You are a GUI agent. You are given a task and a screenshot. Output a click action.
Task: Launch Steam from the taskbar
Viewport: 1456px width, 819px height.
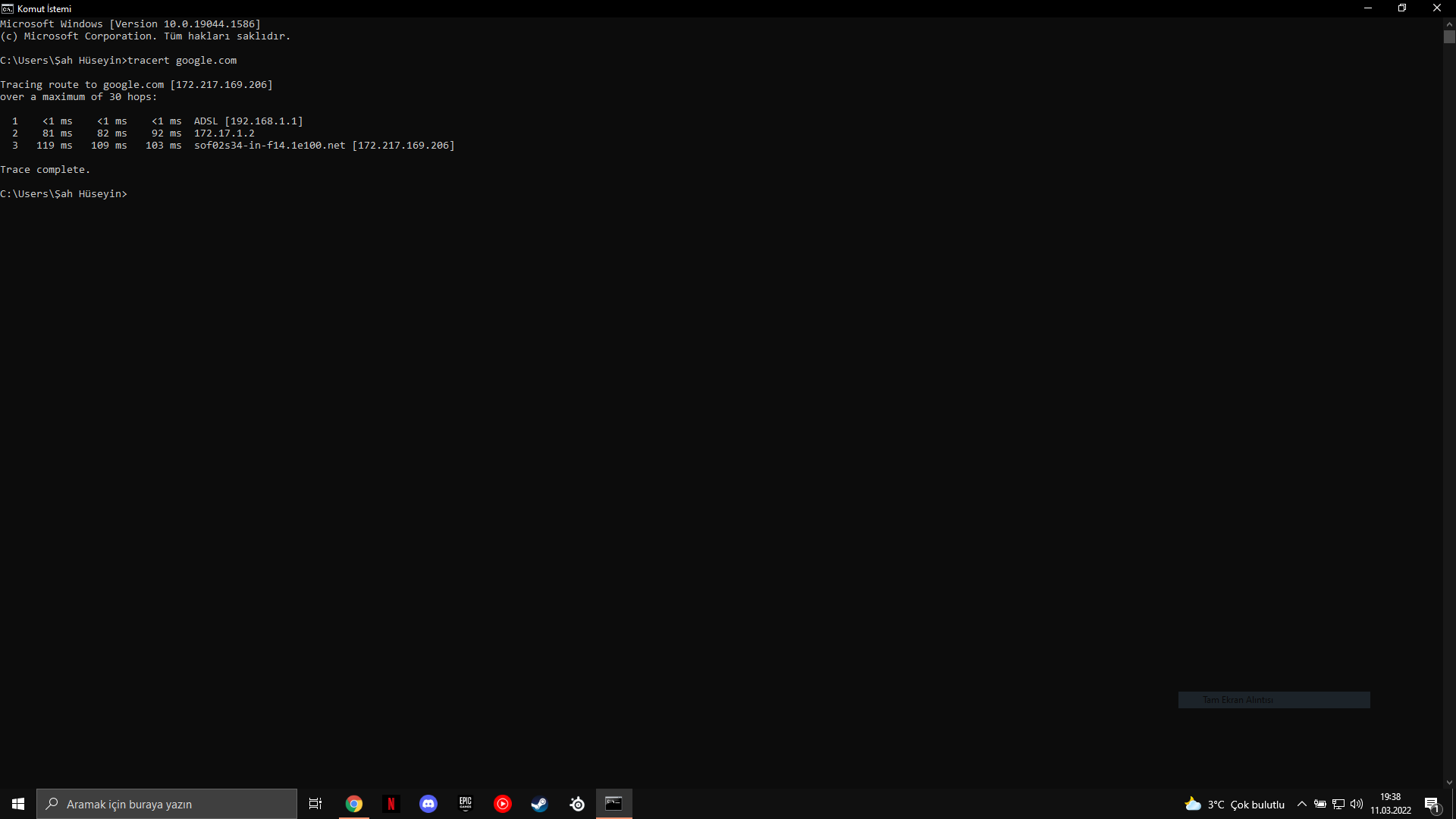click(539, 804)
